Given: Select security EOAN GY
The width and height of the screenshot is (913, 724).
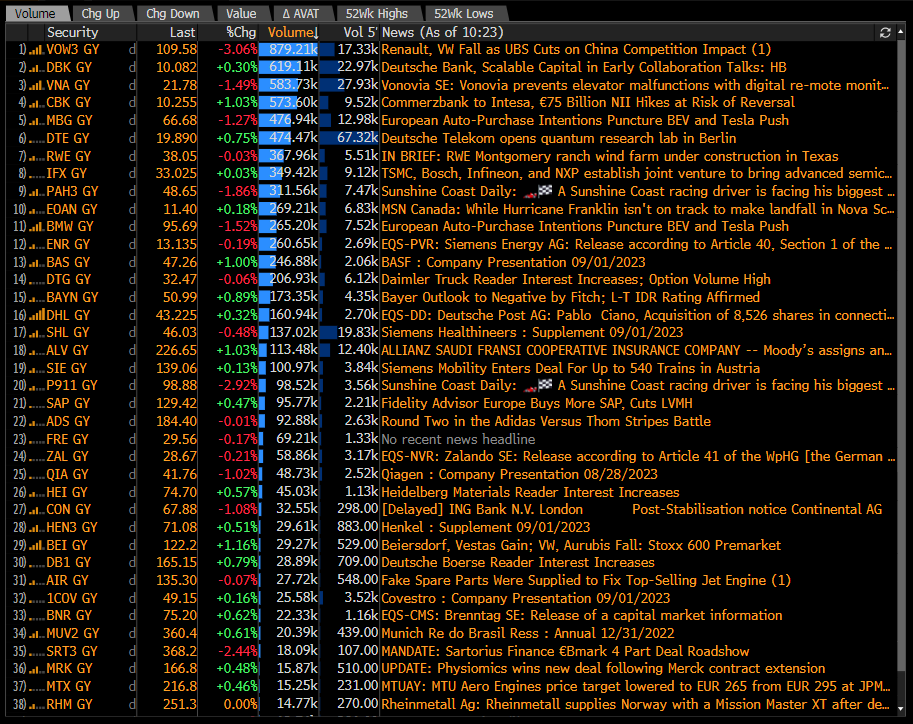Looking at the screenshot, I should (72, 209).
